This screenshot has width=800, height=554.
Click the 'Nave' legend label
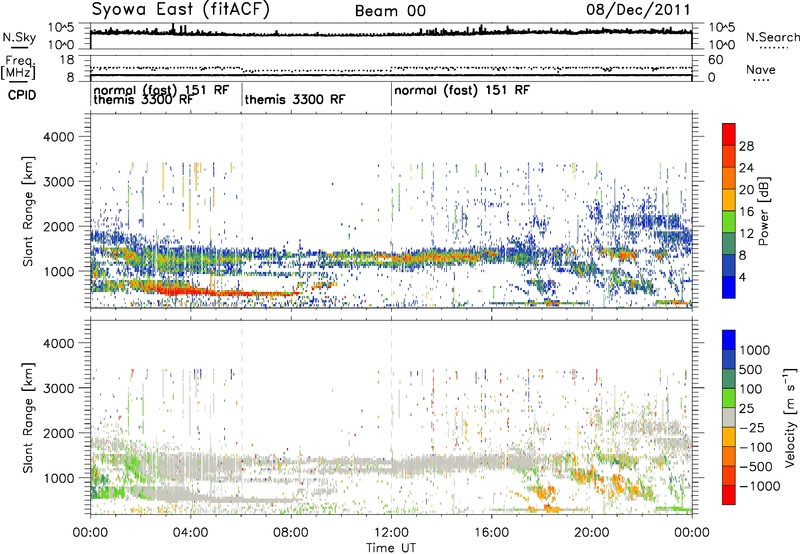click(761, 70)
